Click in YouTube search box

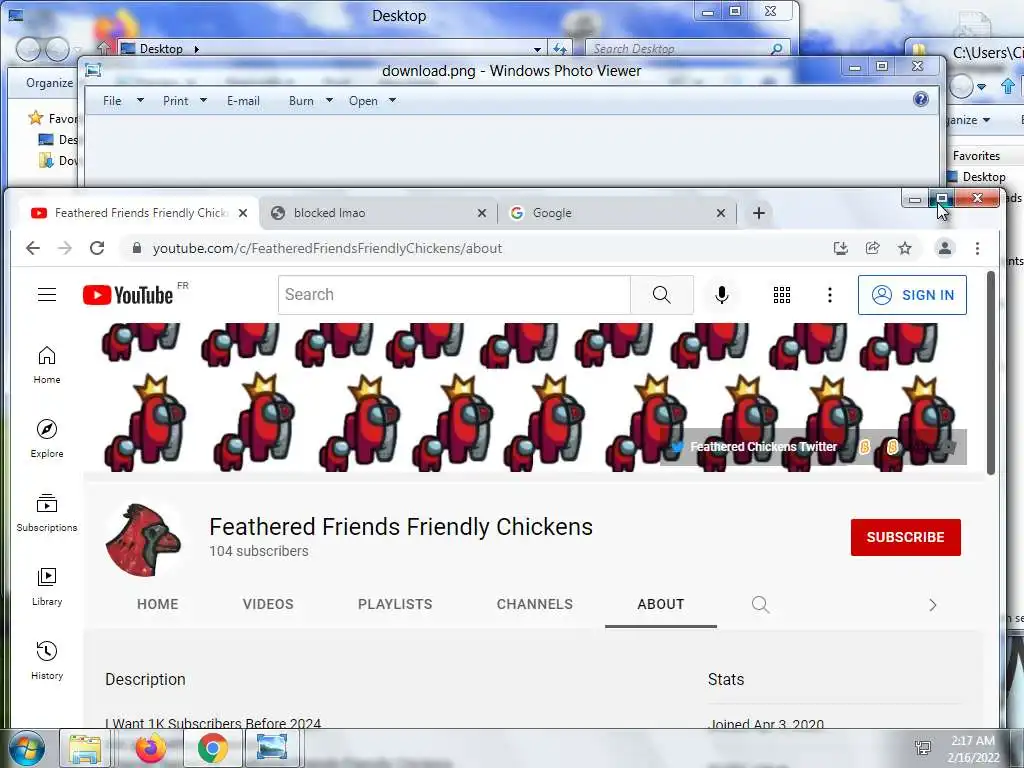455,295
